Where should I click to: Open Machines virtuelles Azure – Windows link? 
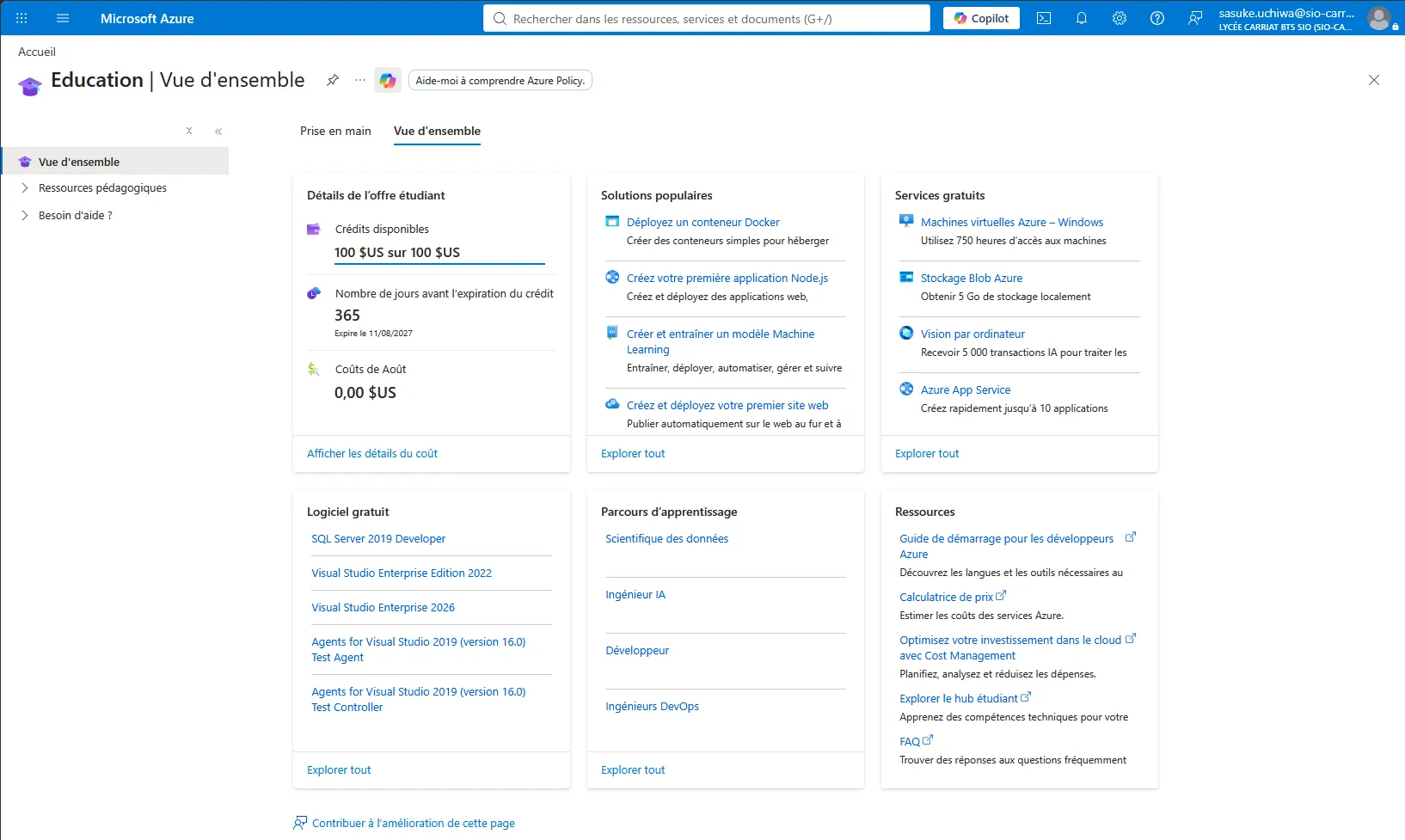1012,222
